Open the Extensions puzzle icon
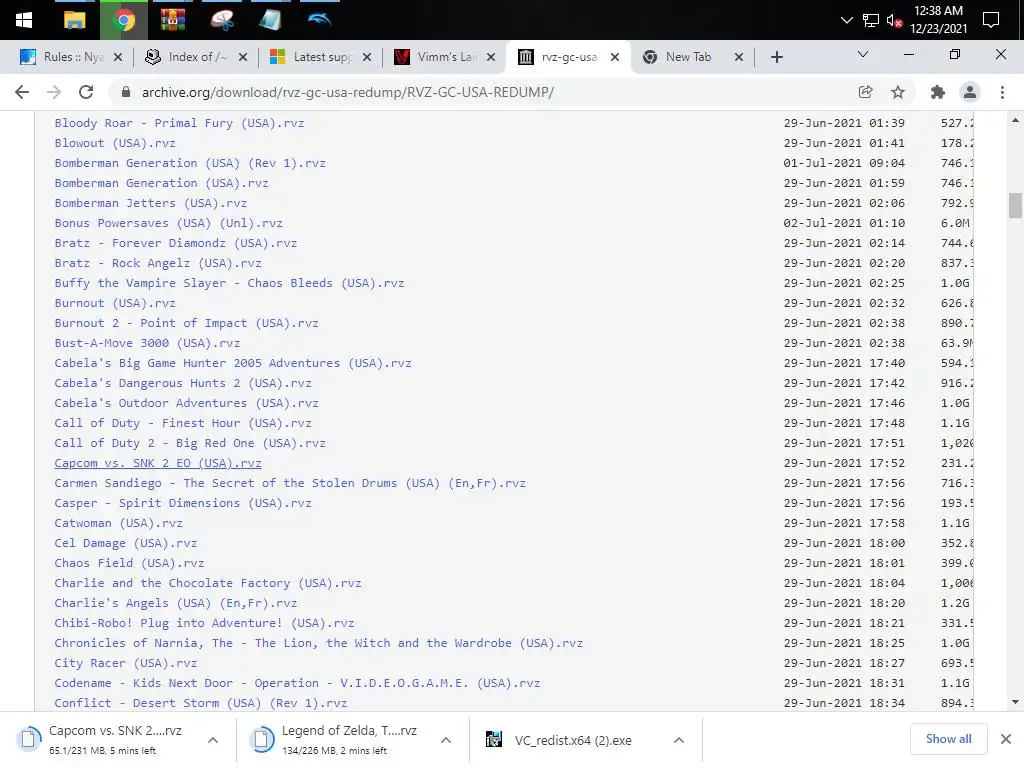1024x768 pixels. pos(938,92)
